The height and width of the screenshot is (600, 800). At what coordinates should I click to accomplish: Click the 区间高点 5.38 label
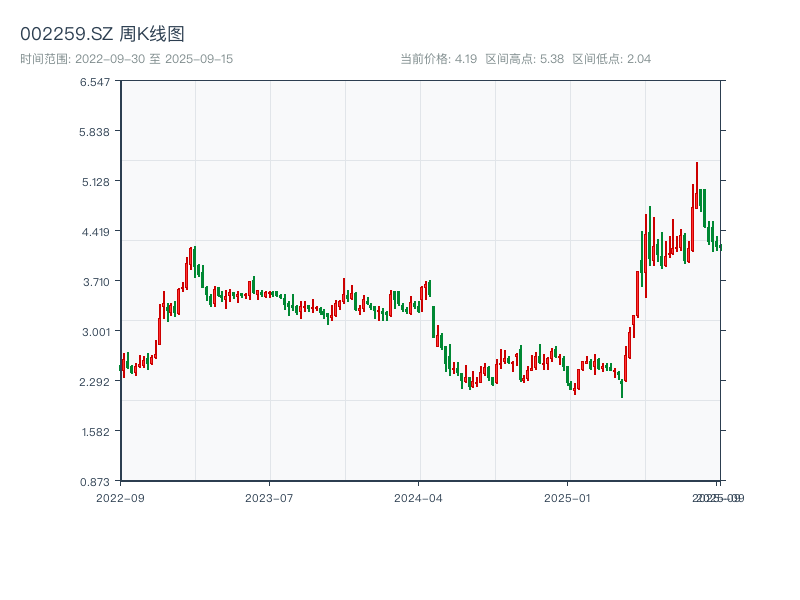pyautogui.click(x=524, y=59)
